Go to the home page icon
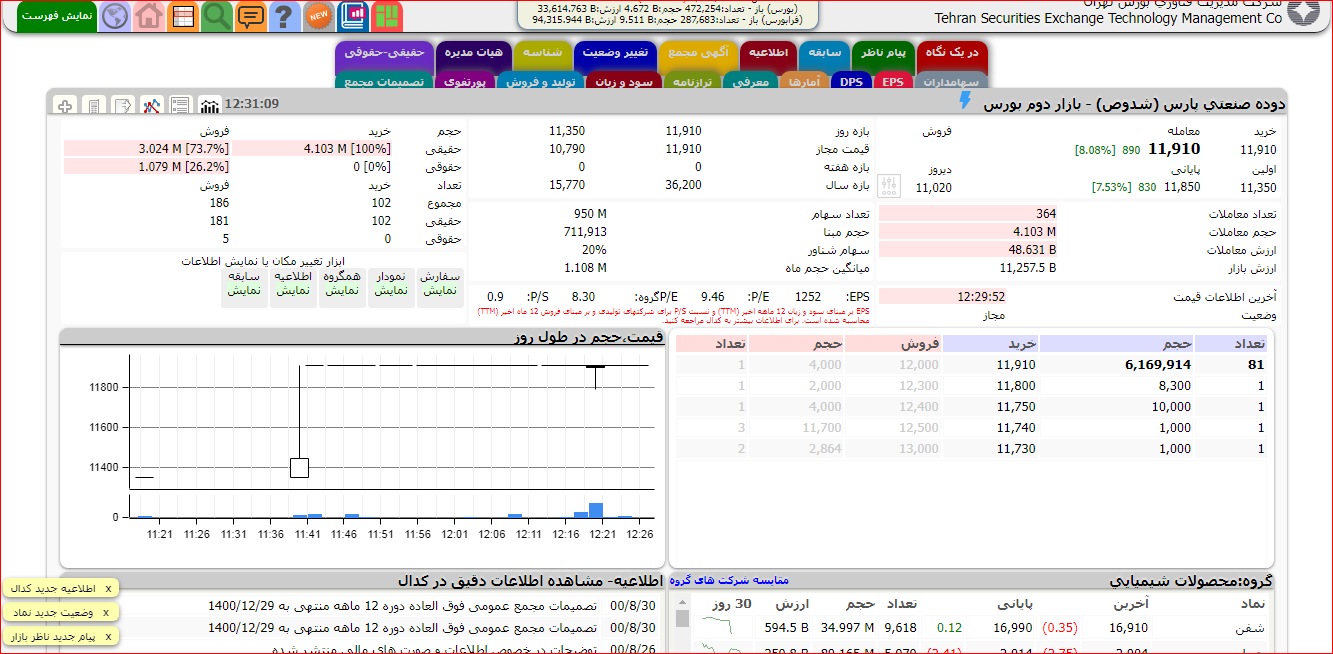The height and width of the screenshot is (654, 1333). 149,16
